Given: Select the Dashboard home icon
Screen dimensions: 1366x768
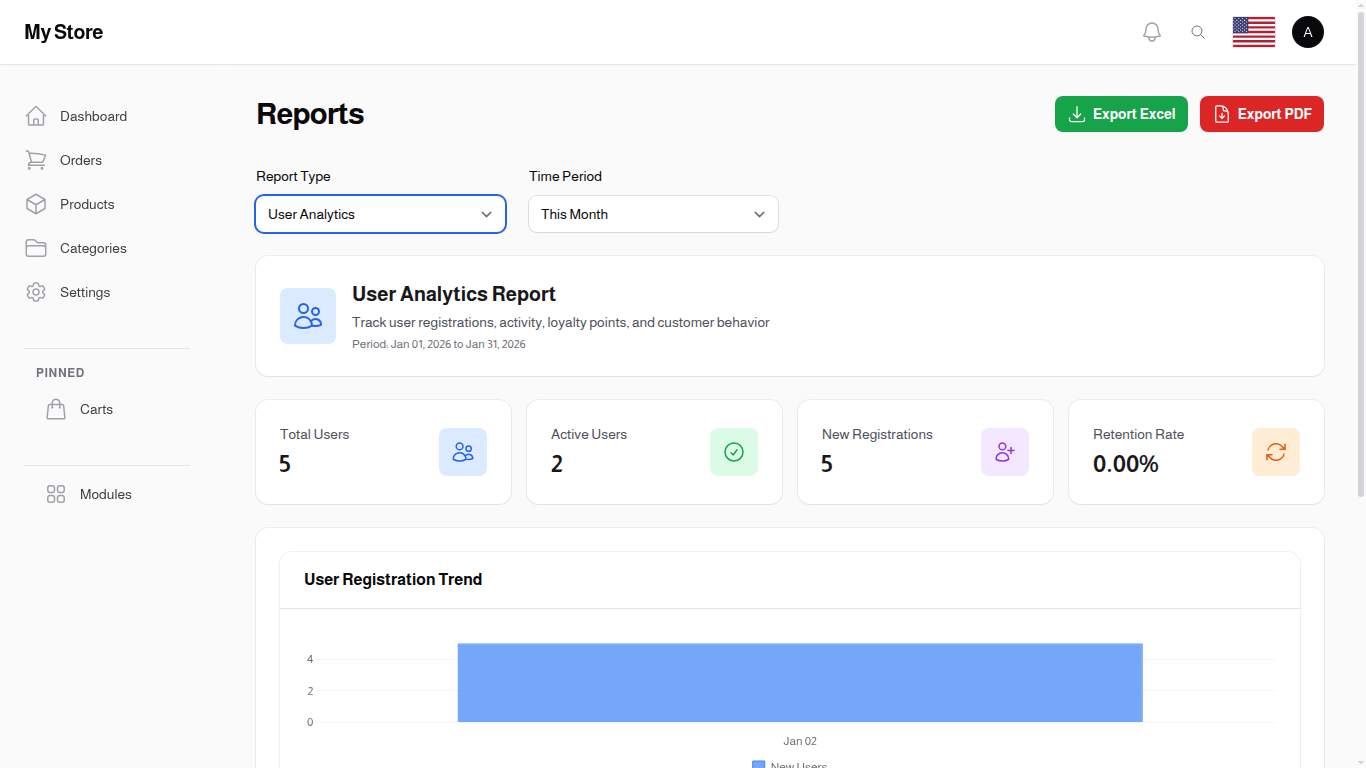Looking at the screenshot, I should (36, 116).
